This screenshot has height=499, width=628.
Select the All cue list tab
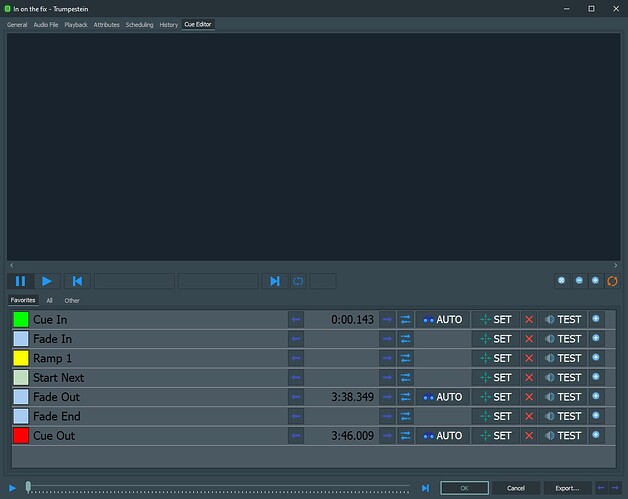pyautogui.click(x=50, y=300)
